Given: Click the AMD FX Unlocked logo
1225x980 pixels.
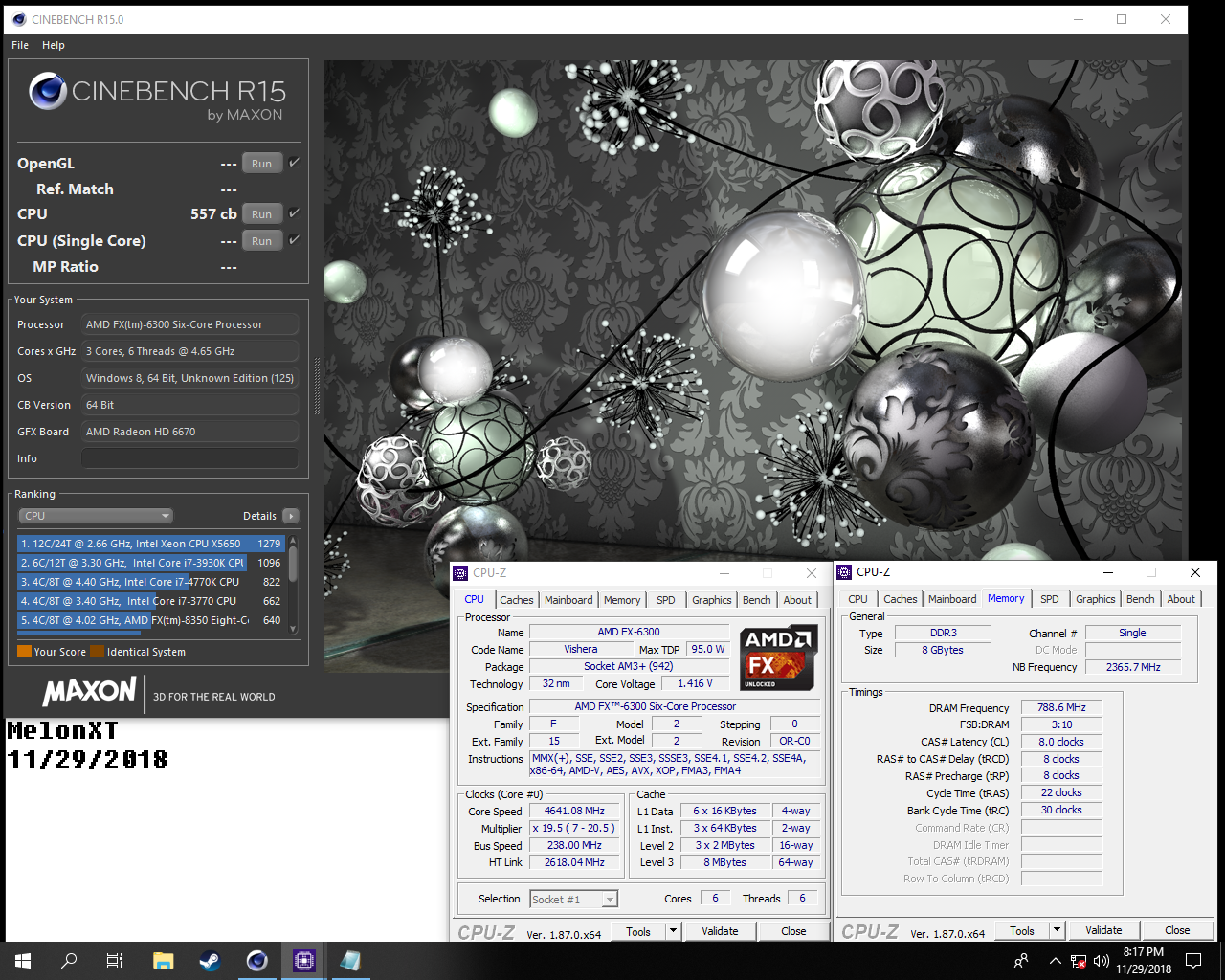Looking at the screenshot, I should (778, 657).
